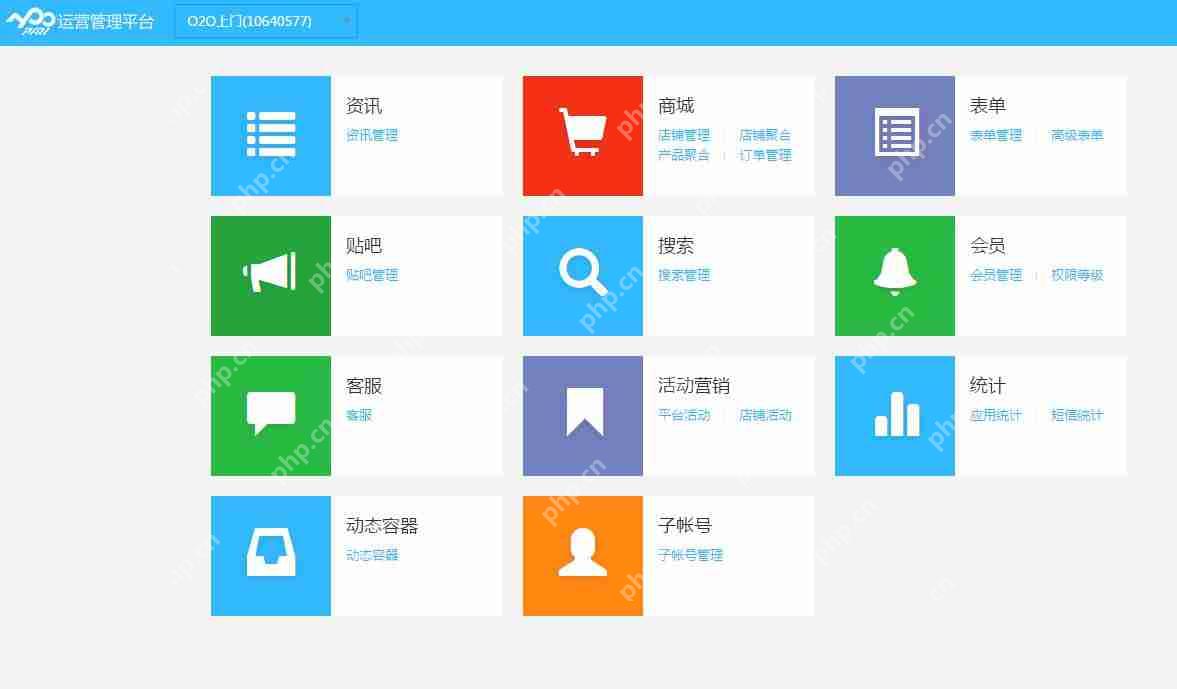This screenshot has width=1177, height=689.
Task: Open the list icon for 资讯
Action: point(270,135)
